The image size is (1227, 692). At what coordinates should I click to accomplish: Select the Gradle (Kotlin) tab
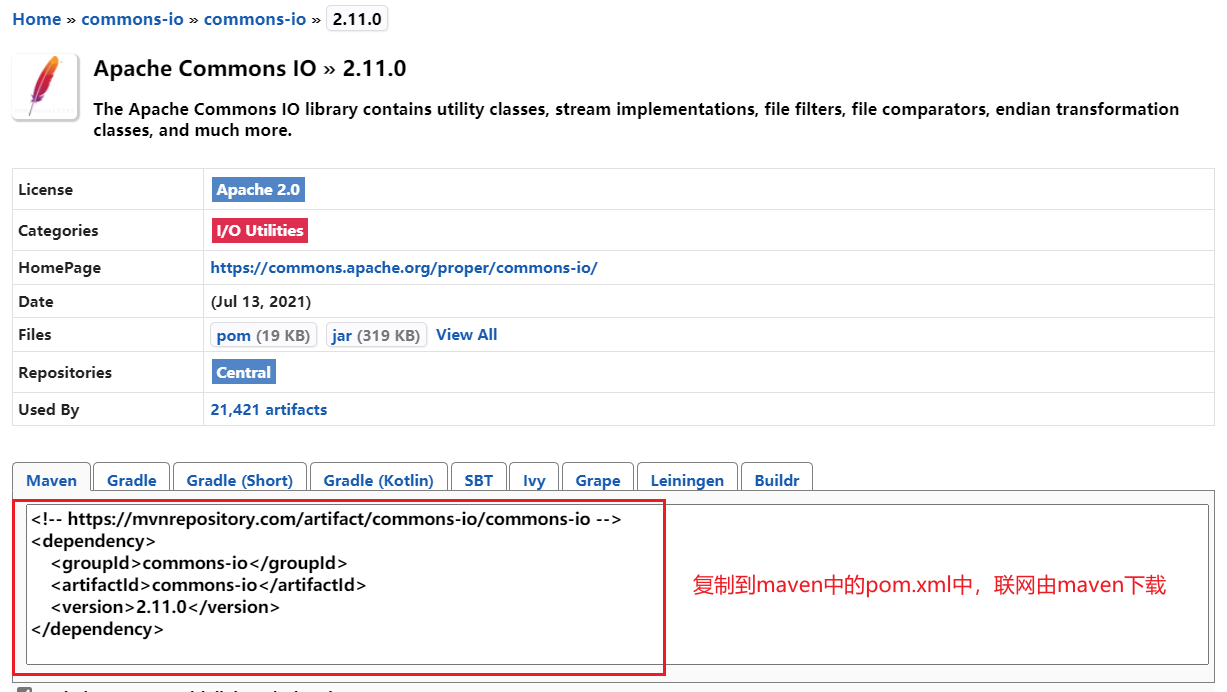coord(378,480)
